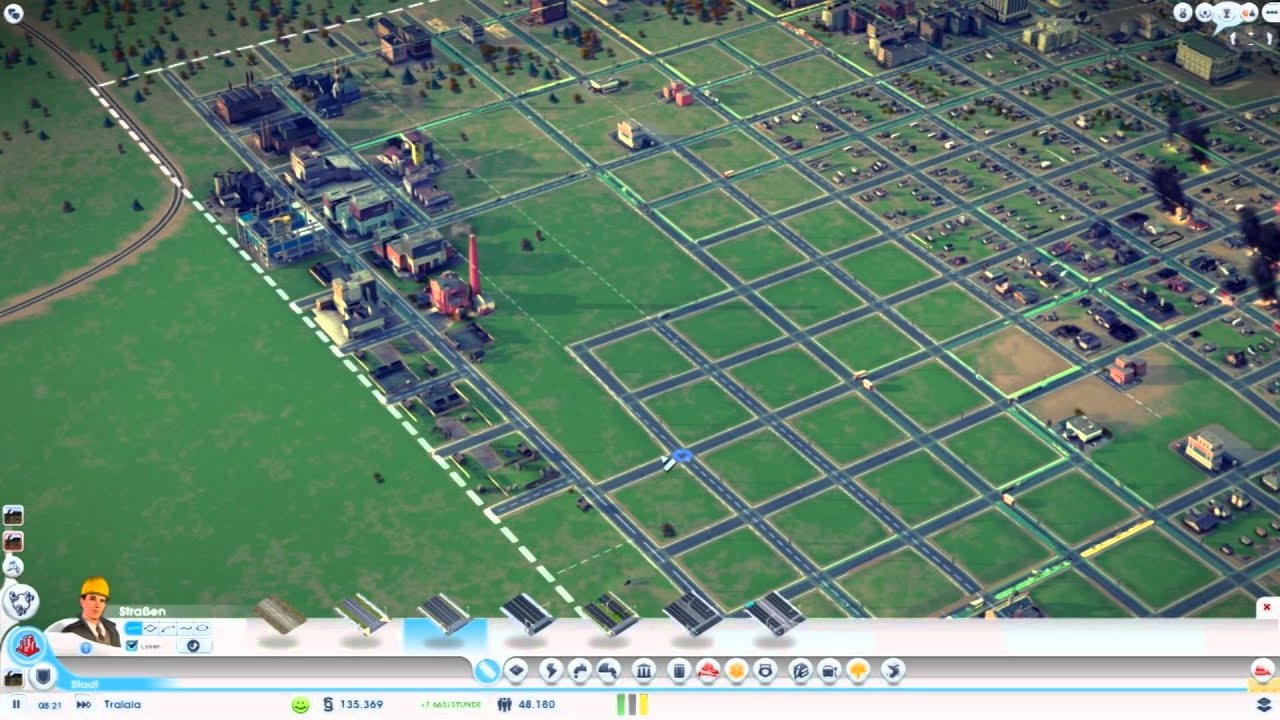Open the Mass transit bus menu
This screenshot has width=1280, height=720.
829,671
